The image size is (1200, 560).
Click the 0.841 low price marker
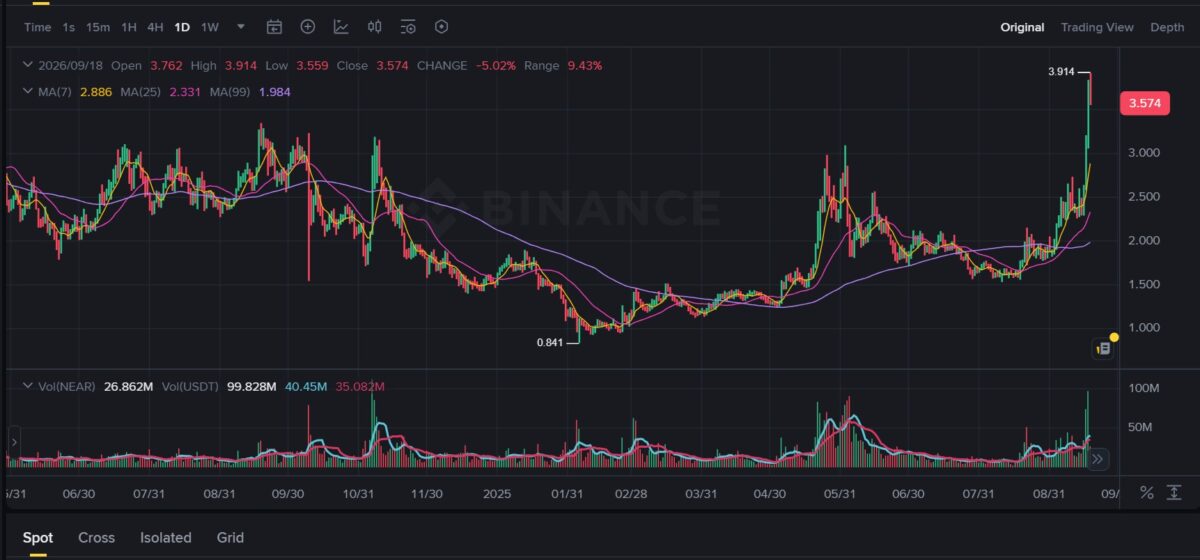[x=550, y=342]
